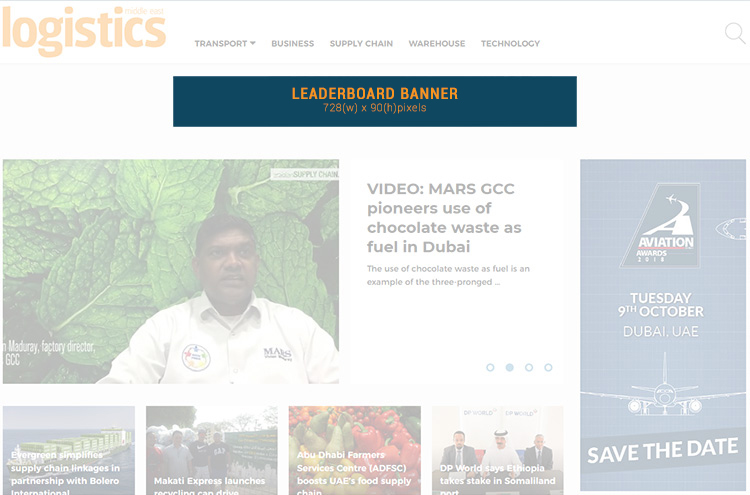The image size is (750, 495).
Task: Open the DP World Ethiopia Somaliland article
Action: coord(497,450)
